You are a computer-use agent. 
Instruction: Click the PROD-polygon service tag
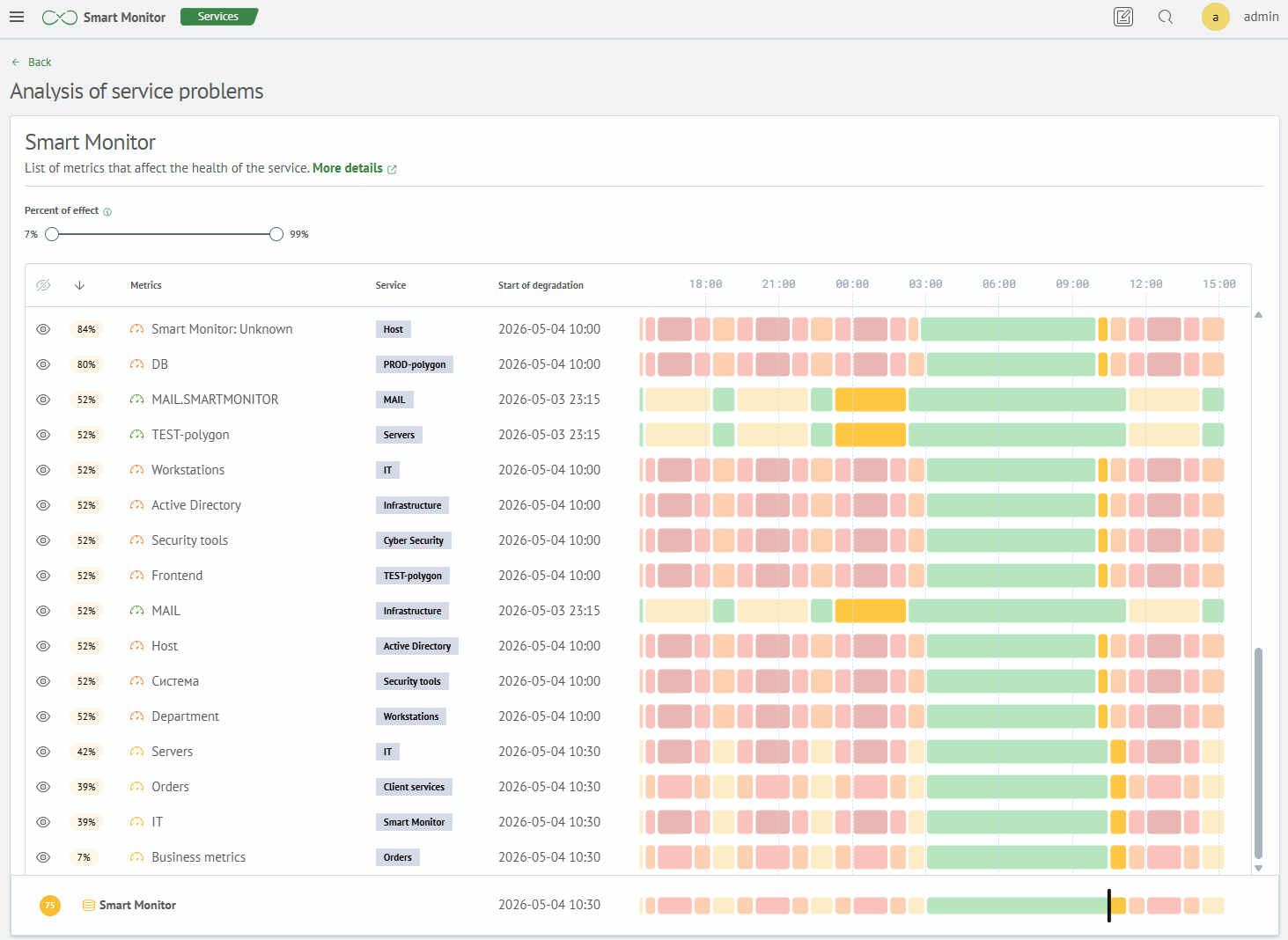point(415,364)
